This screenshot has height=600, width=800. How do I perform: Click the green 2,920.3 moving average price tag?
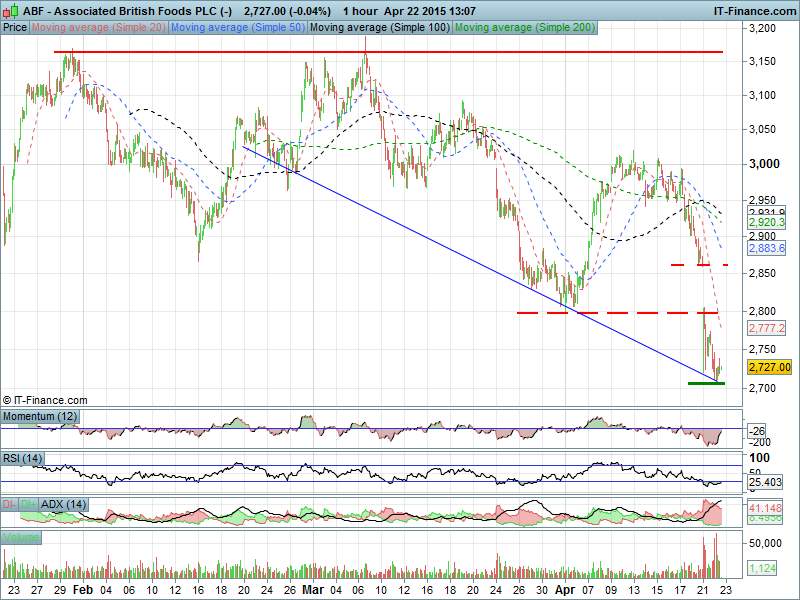coord(767,222)
